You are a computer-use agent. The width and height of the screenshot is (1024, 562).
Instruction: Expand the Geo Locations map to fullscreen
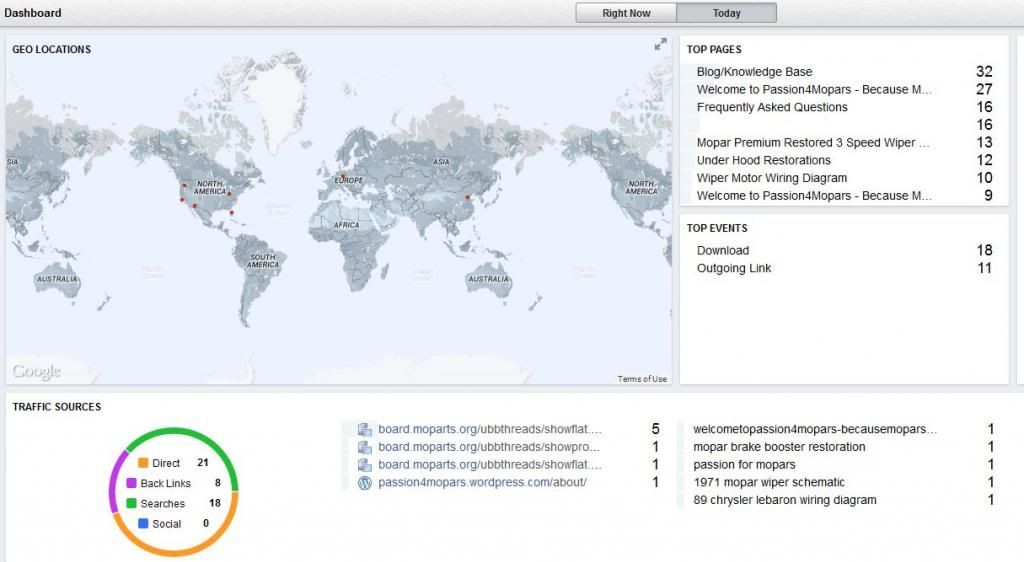tap(661, 44)
